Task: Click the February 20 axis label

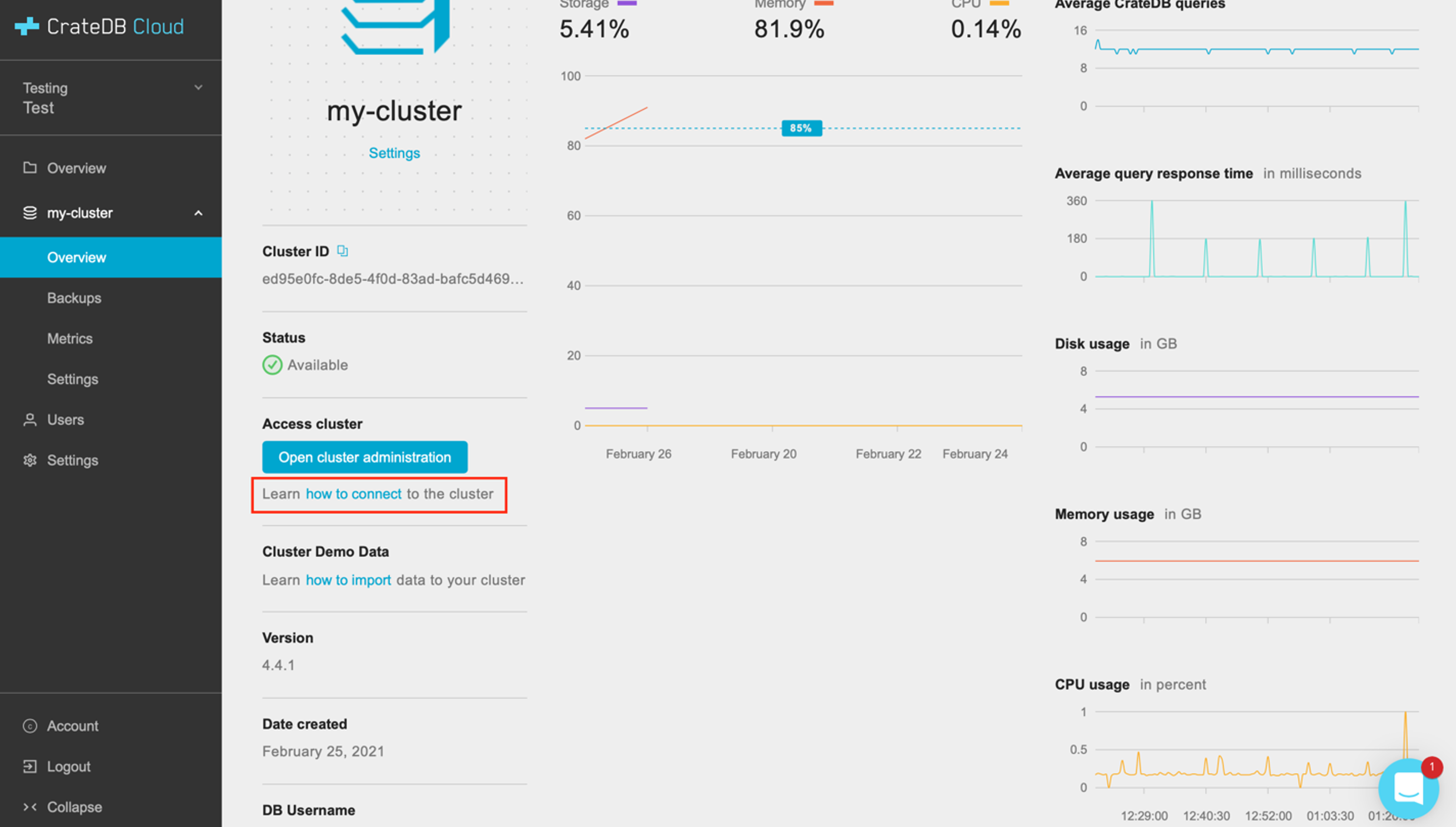Action: [x=764, y=454]
